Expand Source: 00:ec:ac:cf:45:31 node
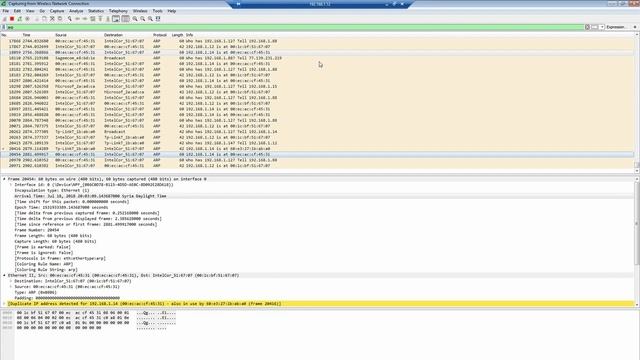The height and width of the screenshot is (360, 640). [11, 287]
